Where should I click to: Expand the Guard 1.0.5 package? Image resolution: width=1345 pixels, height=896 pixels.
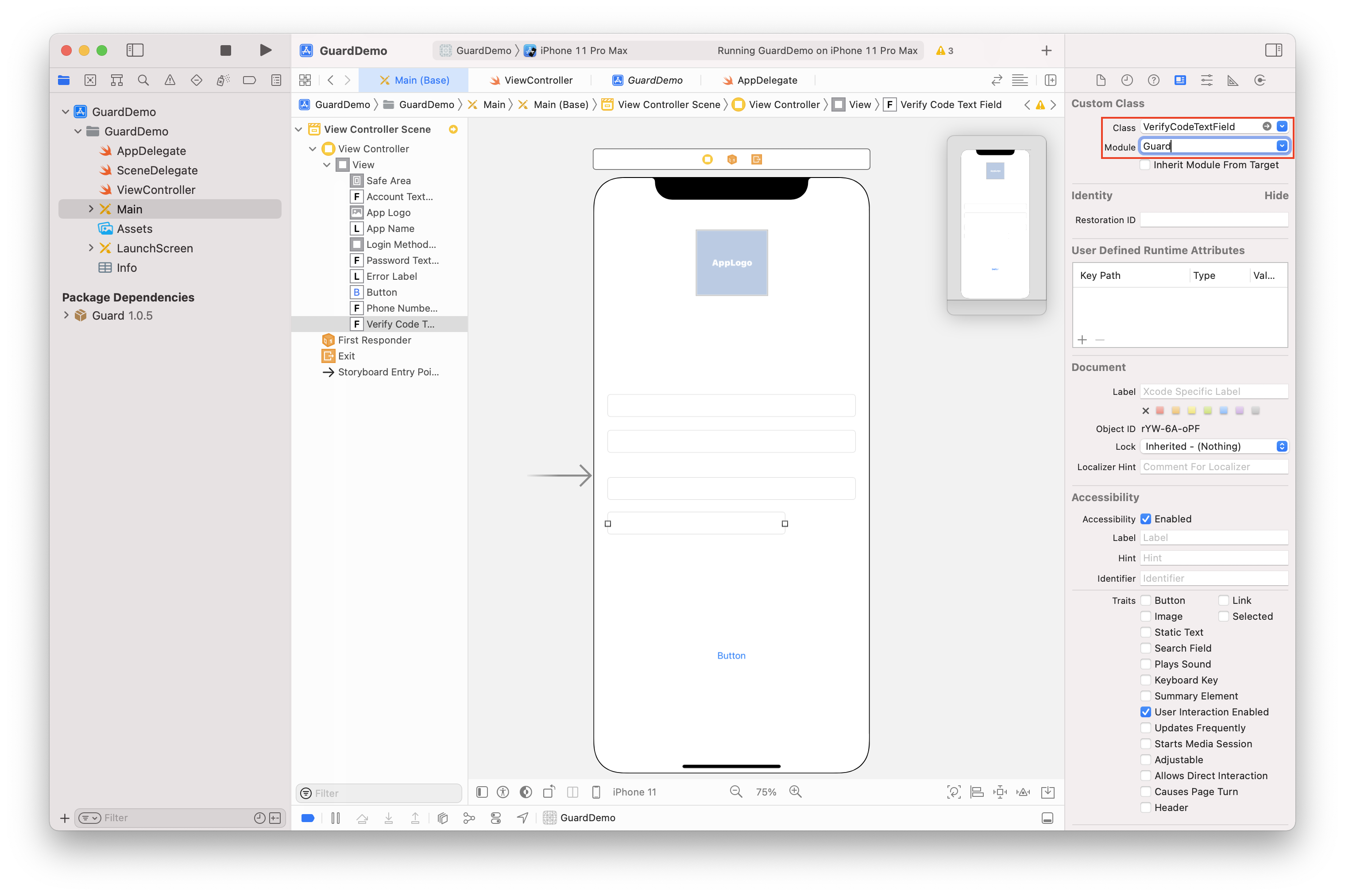tap(66, 316)
